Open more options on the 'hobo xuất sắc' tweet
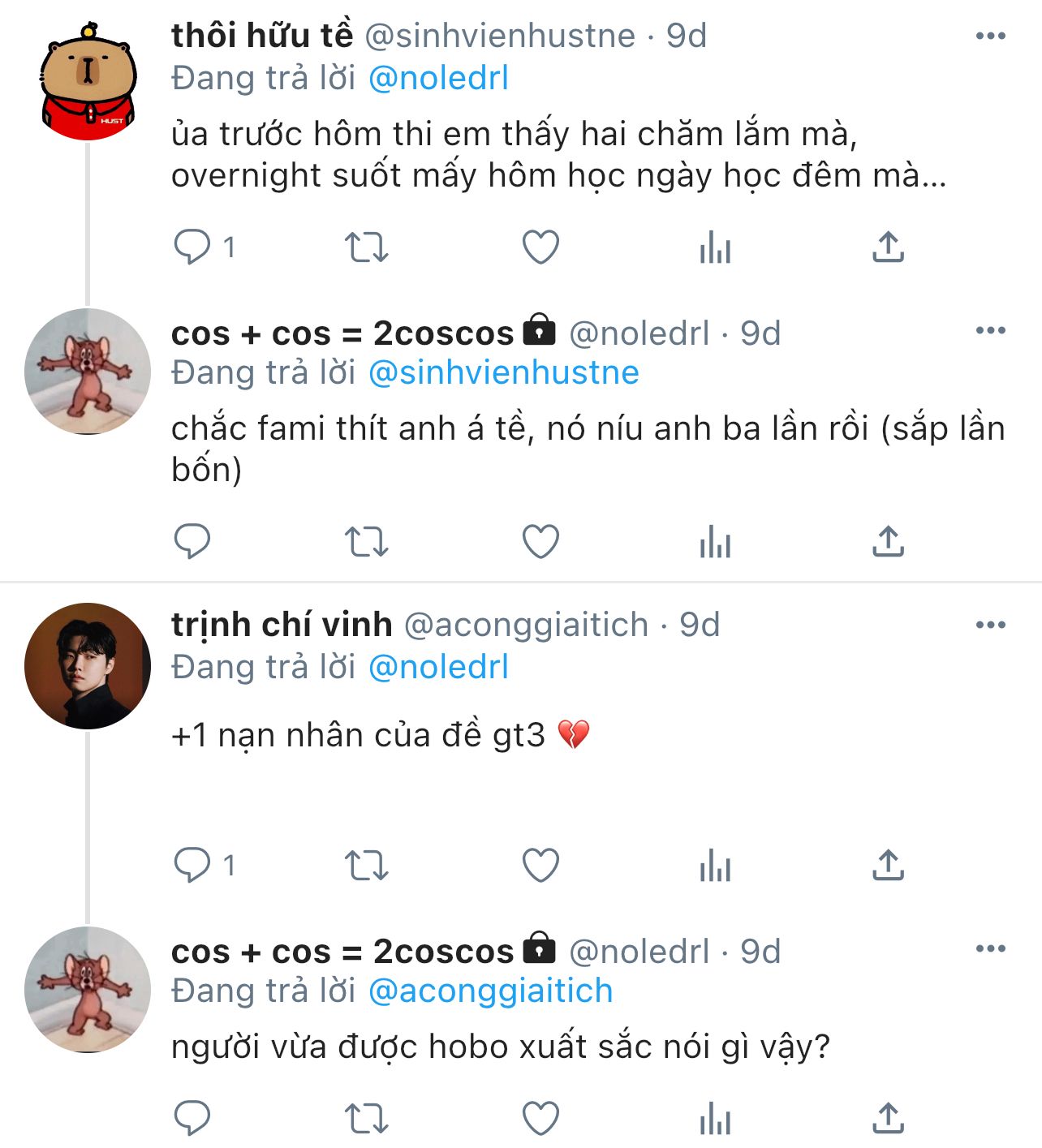The height and width of the screenshot is (1148, 1042). [990, 948]
